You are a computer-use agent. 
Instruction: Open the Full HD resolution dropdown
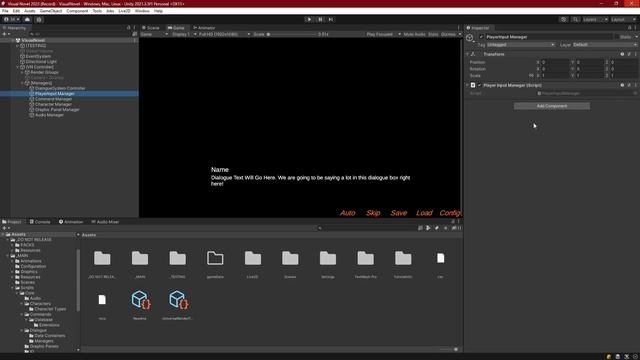[x=224, y=34]
